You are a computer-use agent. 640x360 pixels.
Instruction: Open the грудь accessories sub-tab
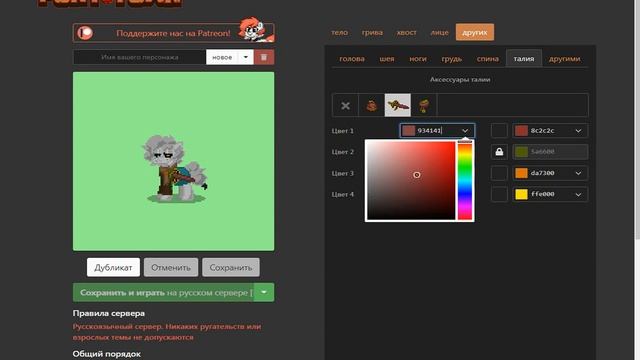point(451,59)
